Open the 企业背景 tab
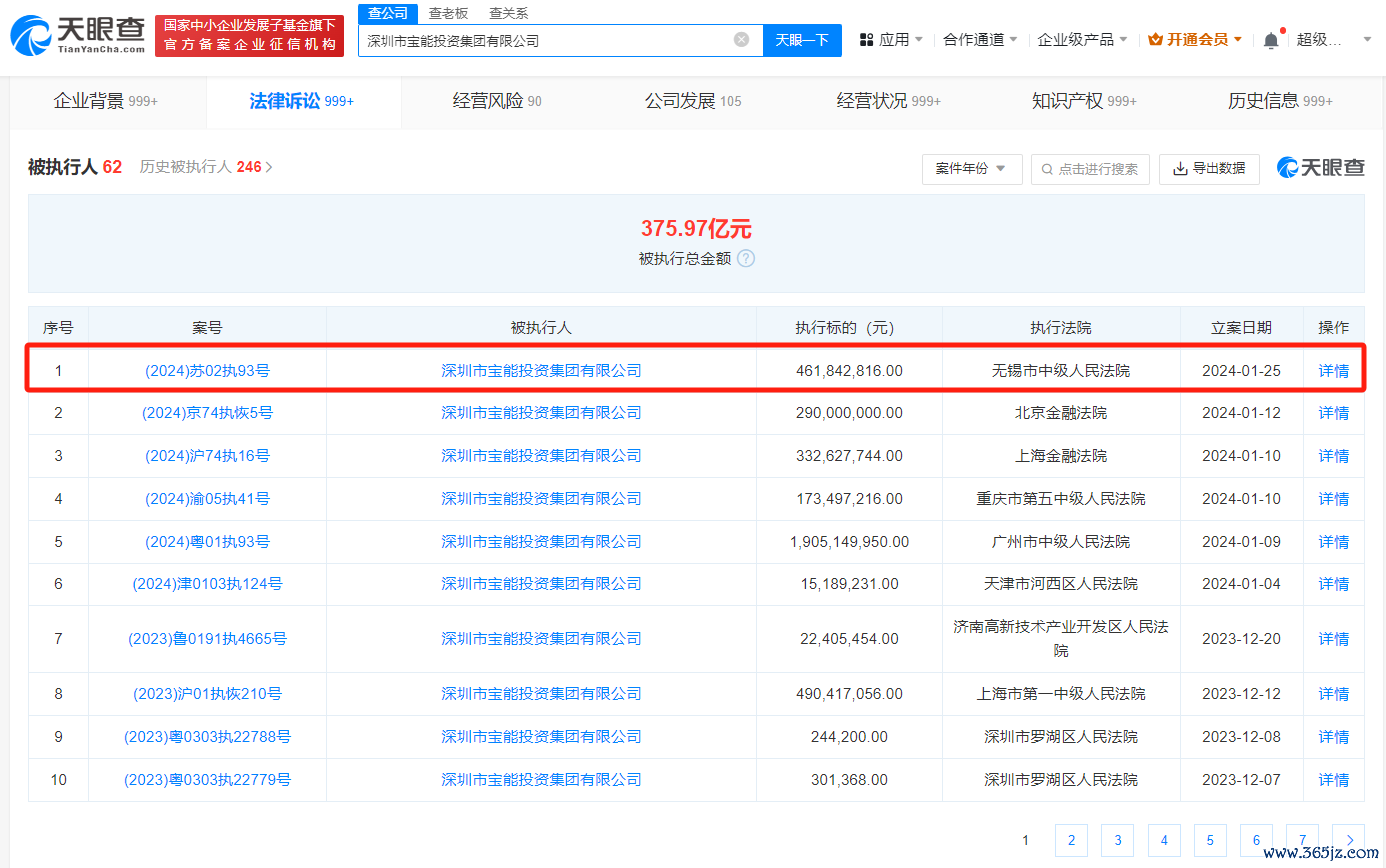 [105, 101]
